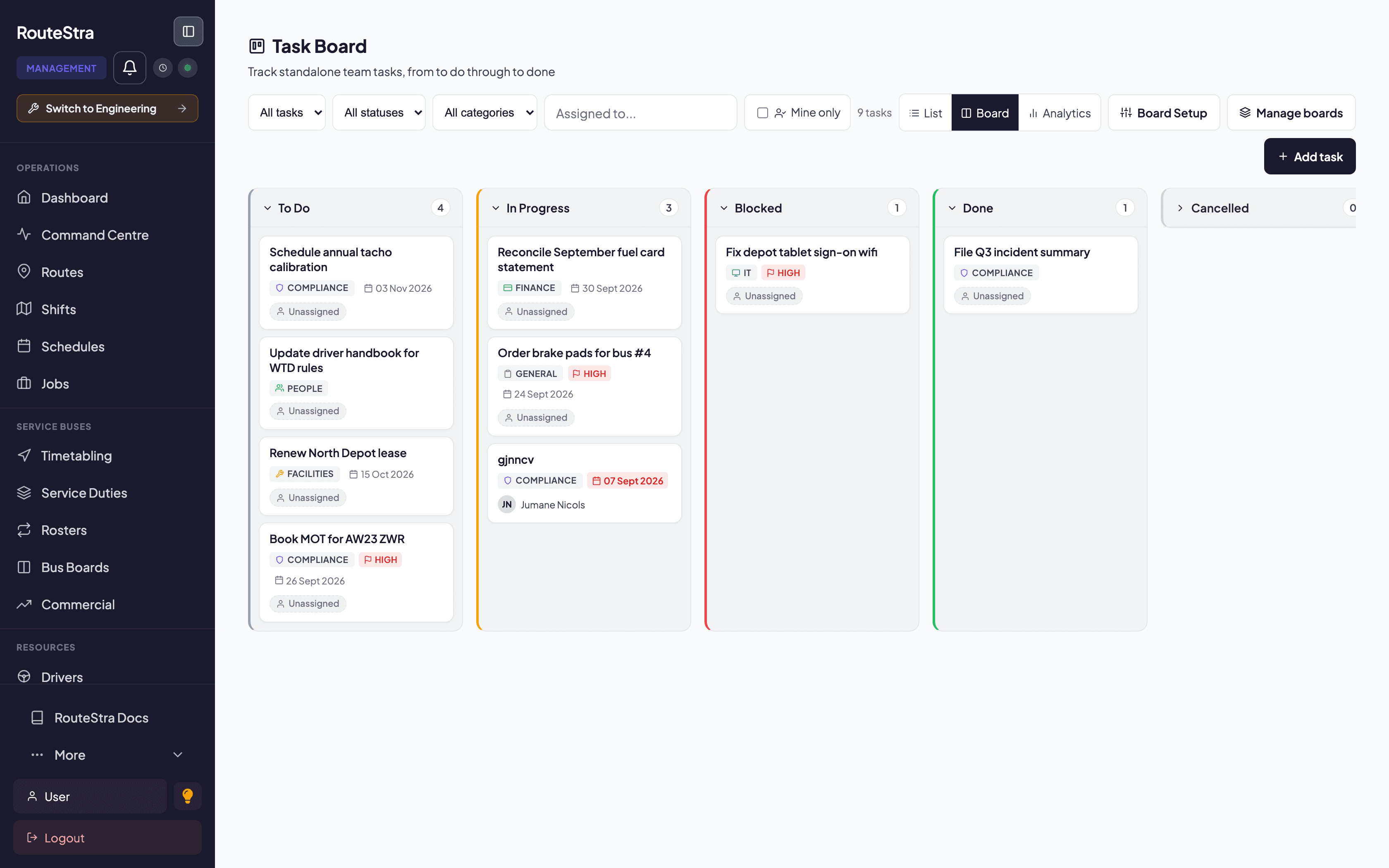
Task: Click the HIGH flag on Book MOT card
Action: pos(381,560)
